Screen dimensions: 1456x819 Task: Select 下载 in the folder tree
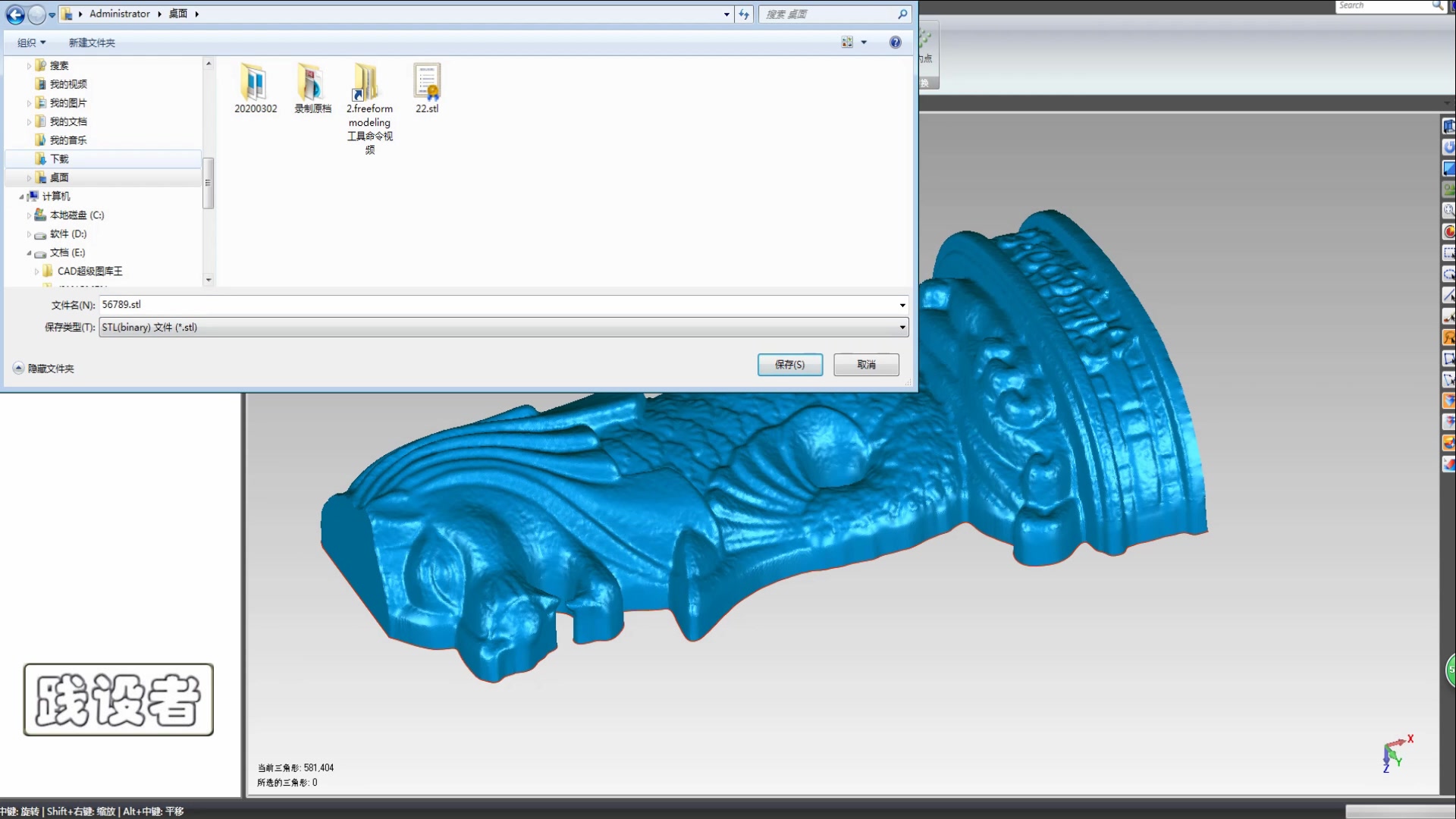click(x=59, y=158)
